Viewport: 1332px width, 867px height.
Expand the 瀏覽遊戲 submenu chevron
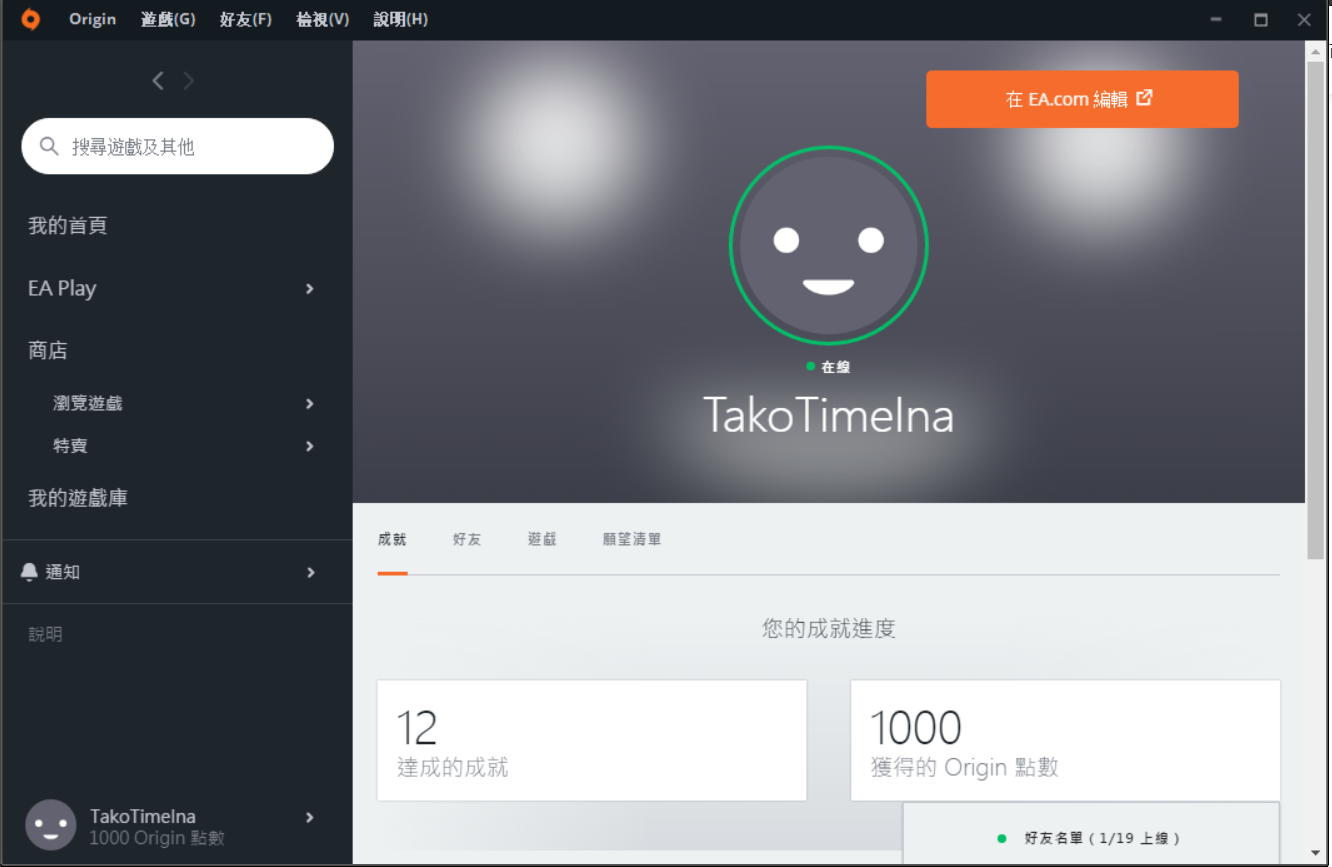coord(310,404)
